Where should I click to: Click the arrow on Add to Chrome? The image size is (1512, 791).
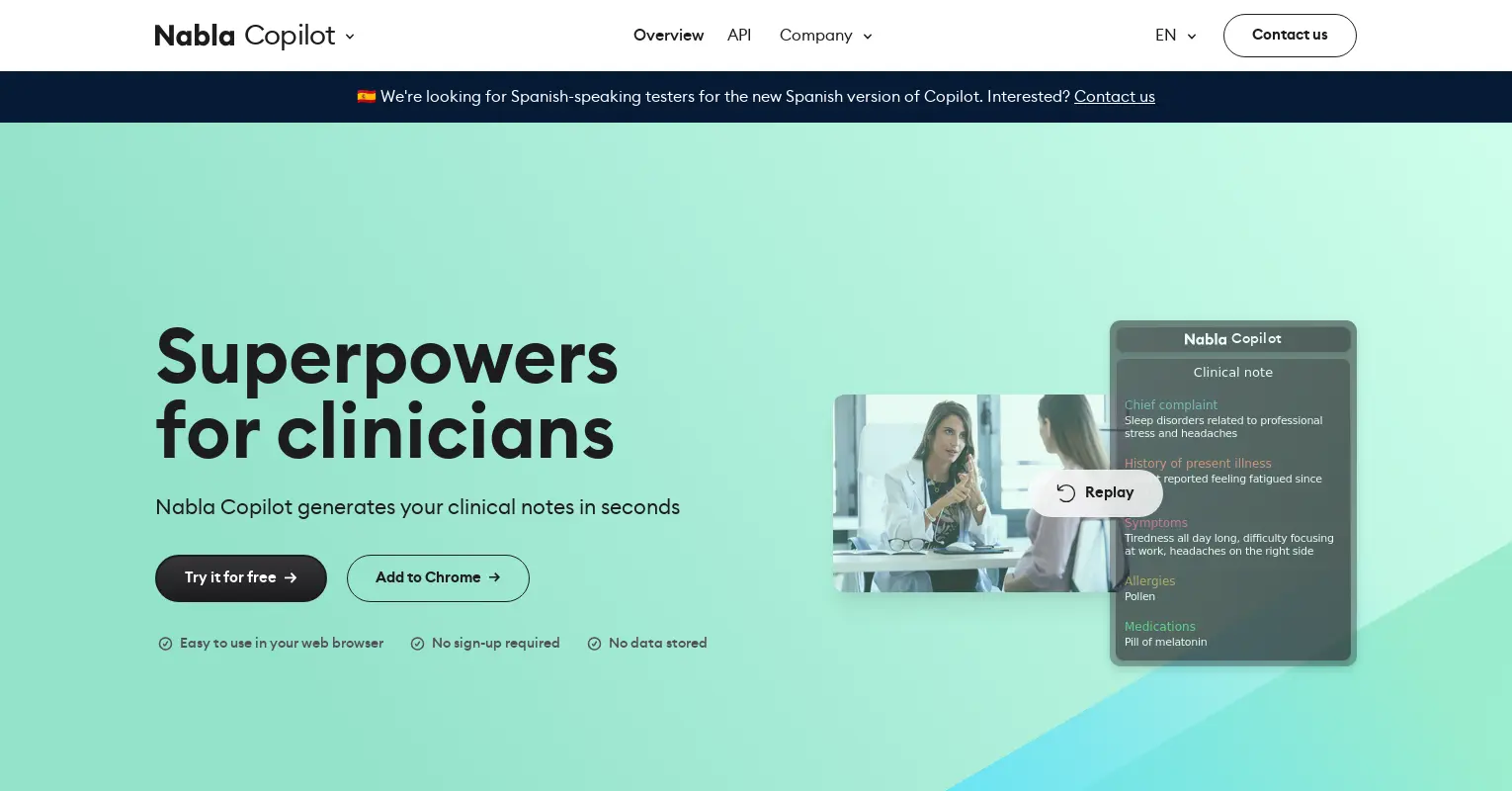pos(494,577)
